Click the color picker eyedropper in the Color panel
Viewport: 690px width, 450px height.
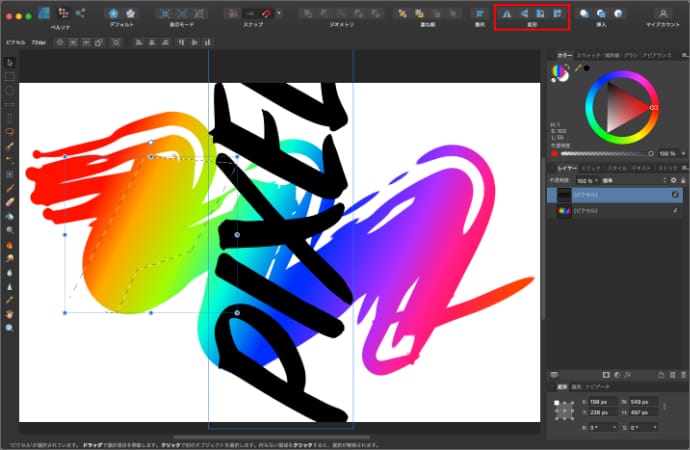coord(577,69)
